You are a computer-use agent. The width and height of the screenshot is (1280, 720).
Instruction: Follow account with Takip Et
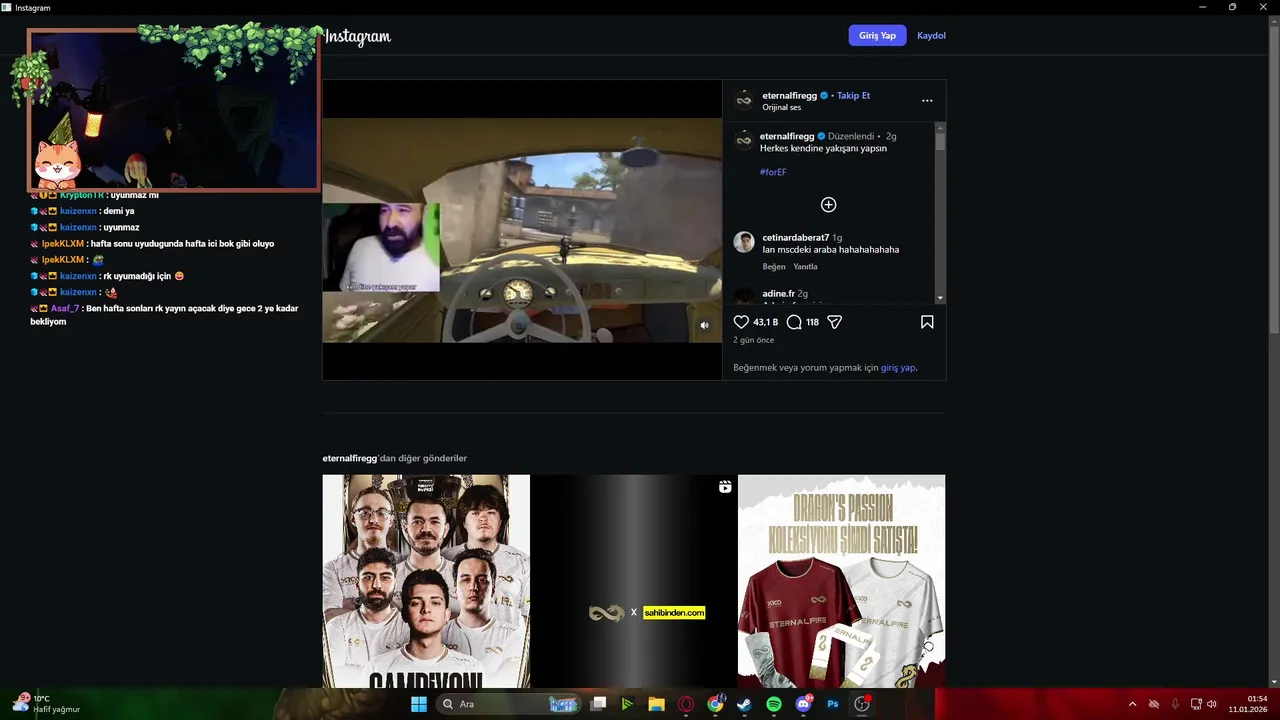pos(853,95)
